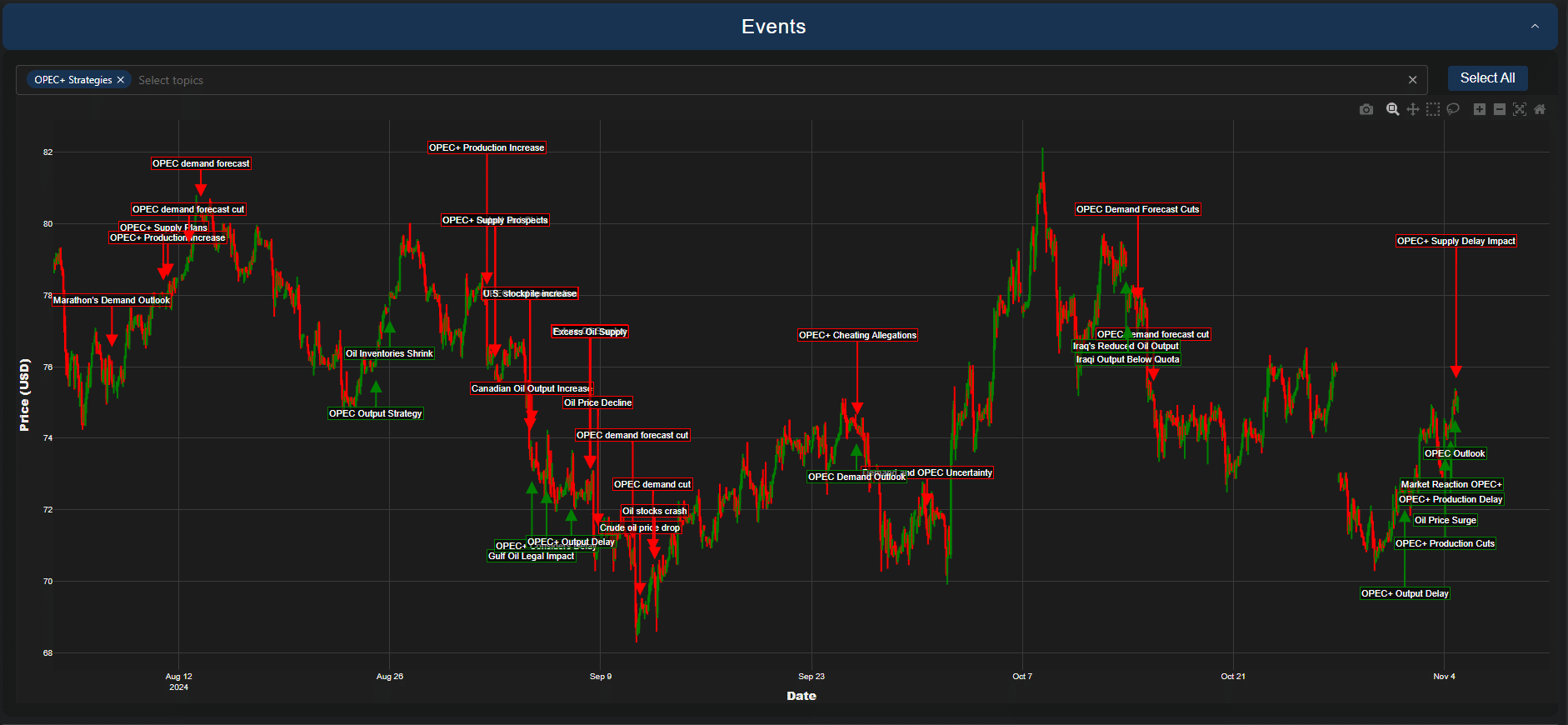Click the OPEC+ Supply Plans annotation
The height and width of the screenshot is (725, 1568).
tap(164, 227)
